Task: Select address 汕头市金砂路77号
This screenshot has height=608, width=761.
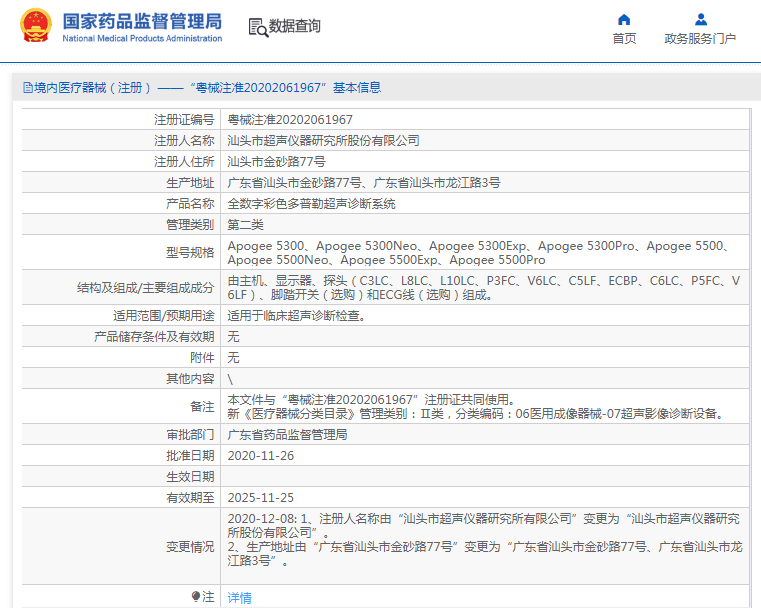Action: pos(276,162)
